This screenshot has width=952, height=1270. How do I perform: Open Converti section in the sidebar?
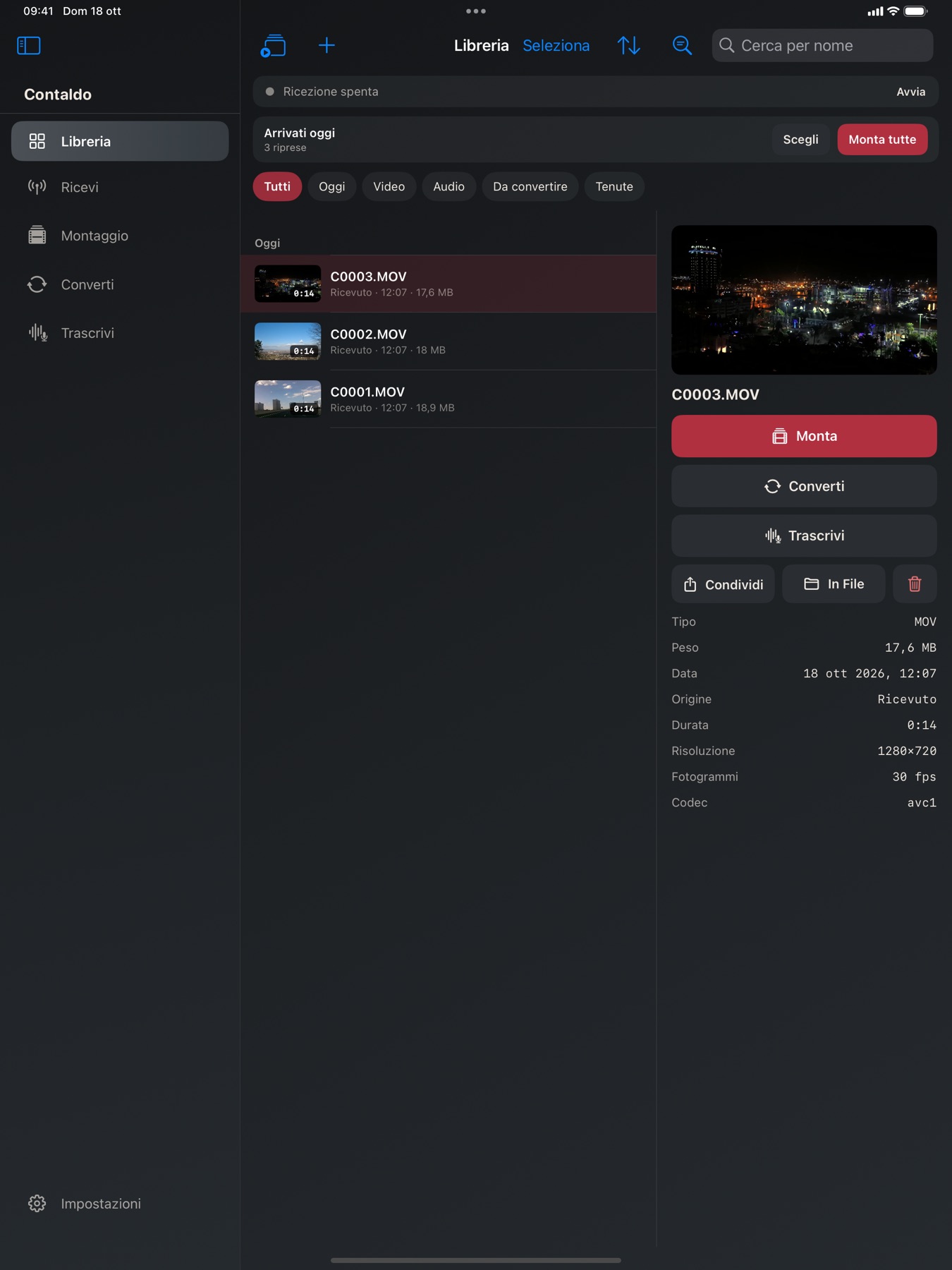coord(120,284)
